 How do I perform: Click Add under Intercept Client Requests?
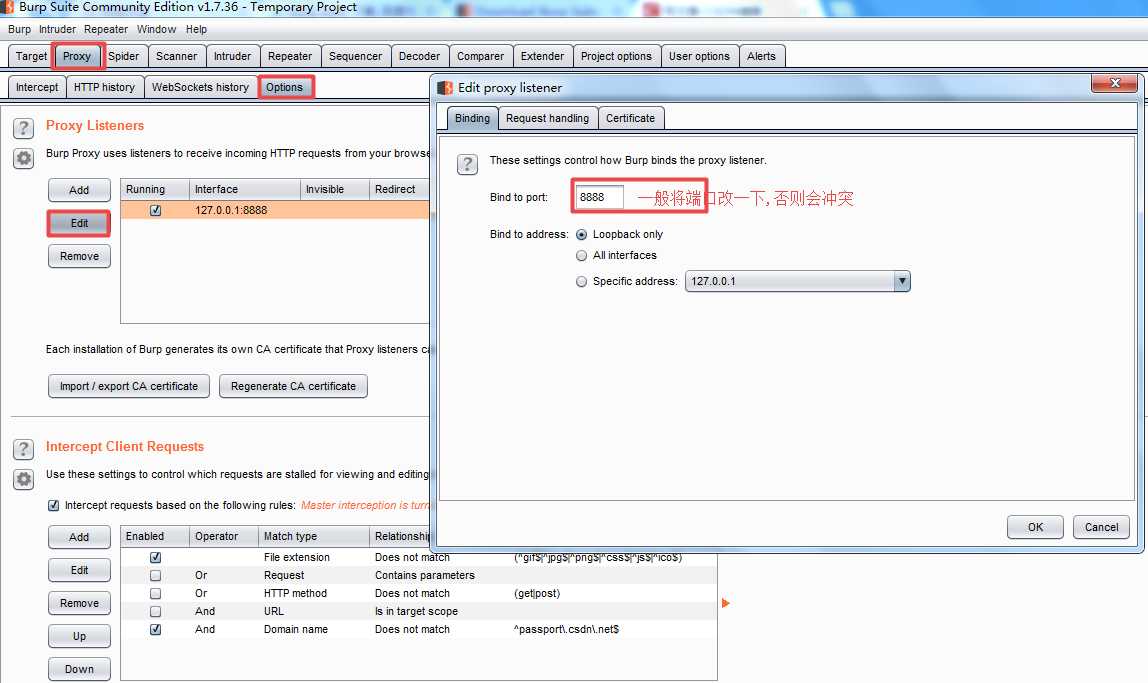pos(79,537)
